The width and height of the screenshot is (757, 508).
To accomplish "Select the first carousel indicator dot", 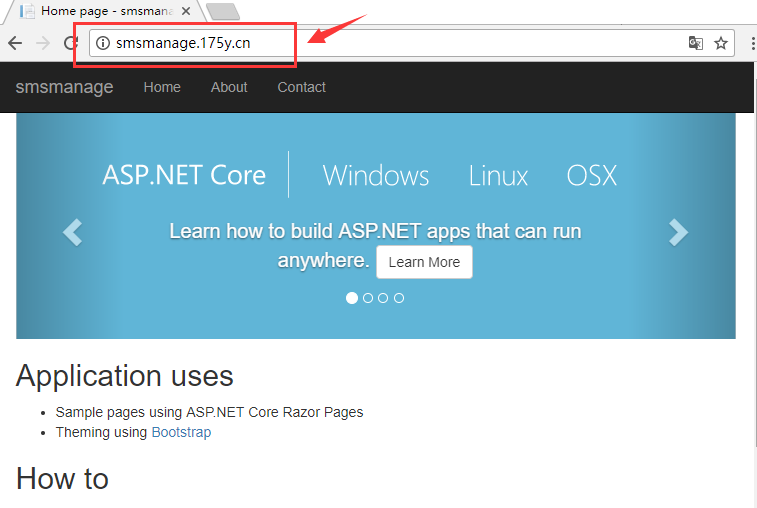I will (x=352, y=298).
